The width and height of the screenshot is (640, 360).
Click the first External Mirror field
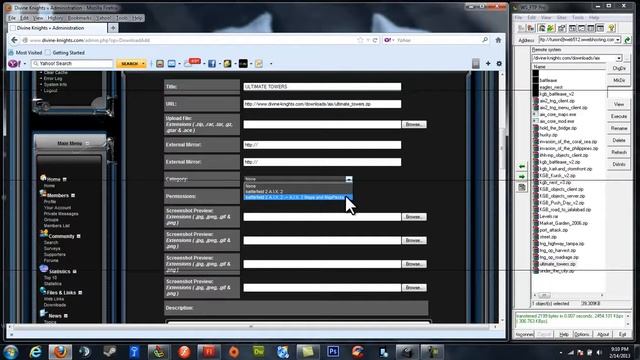tap(322, 145)
